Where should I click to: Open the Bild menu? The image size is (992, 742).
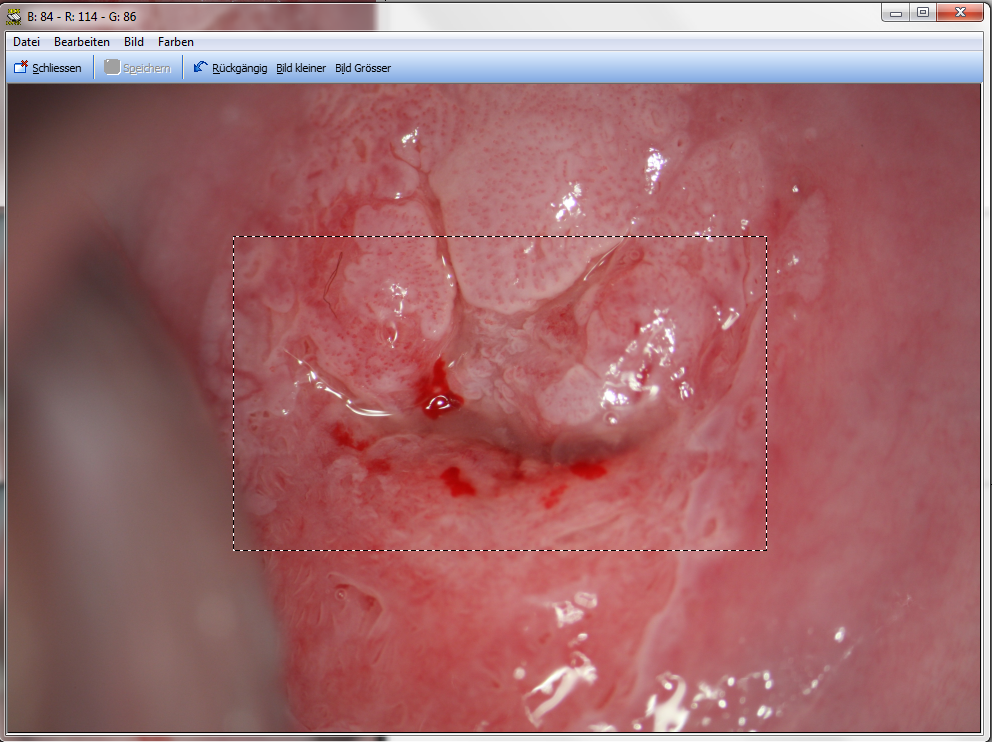point(134,42)
